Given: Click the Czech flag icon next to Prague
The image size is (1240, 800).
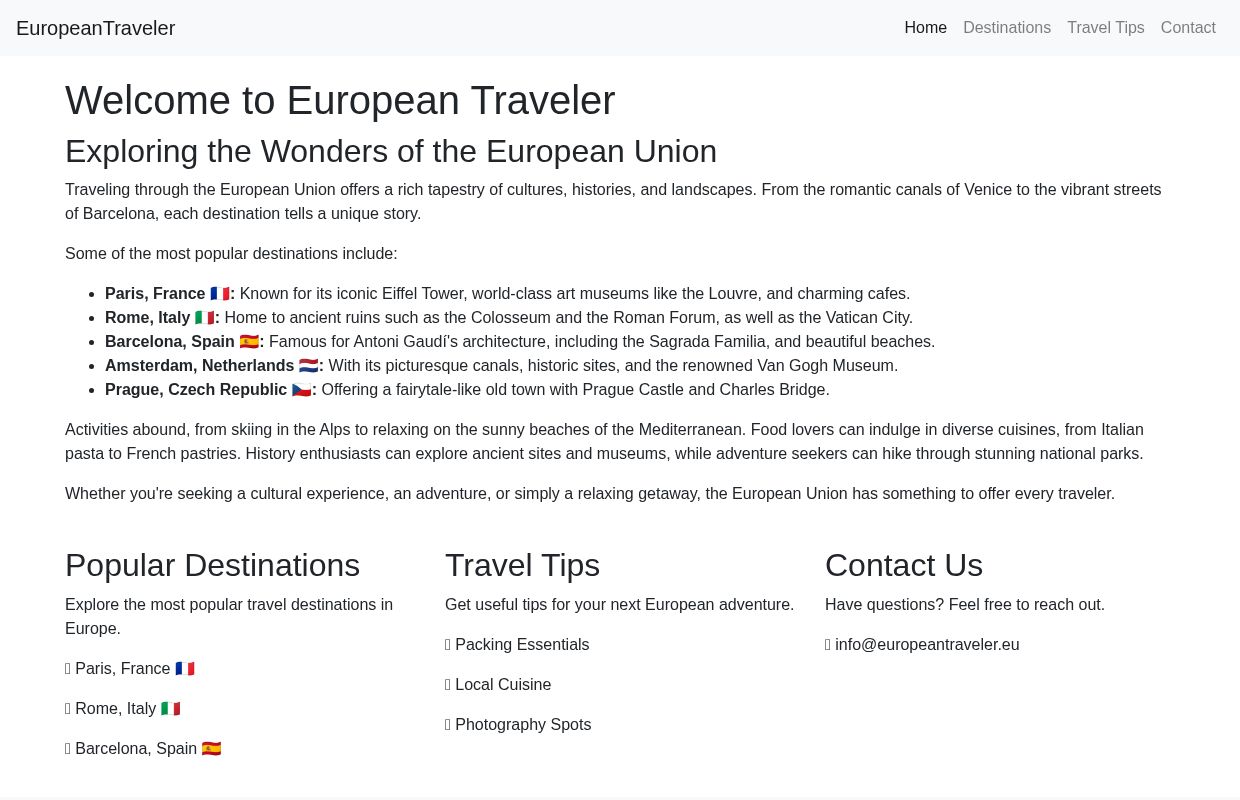Looking at the screenshot, I should pyautogui.click(x=301, y=389).
